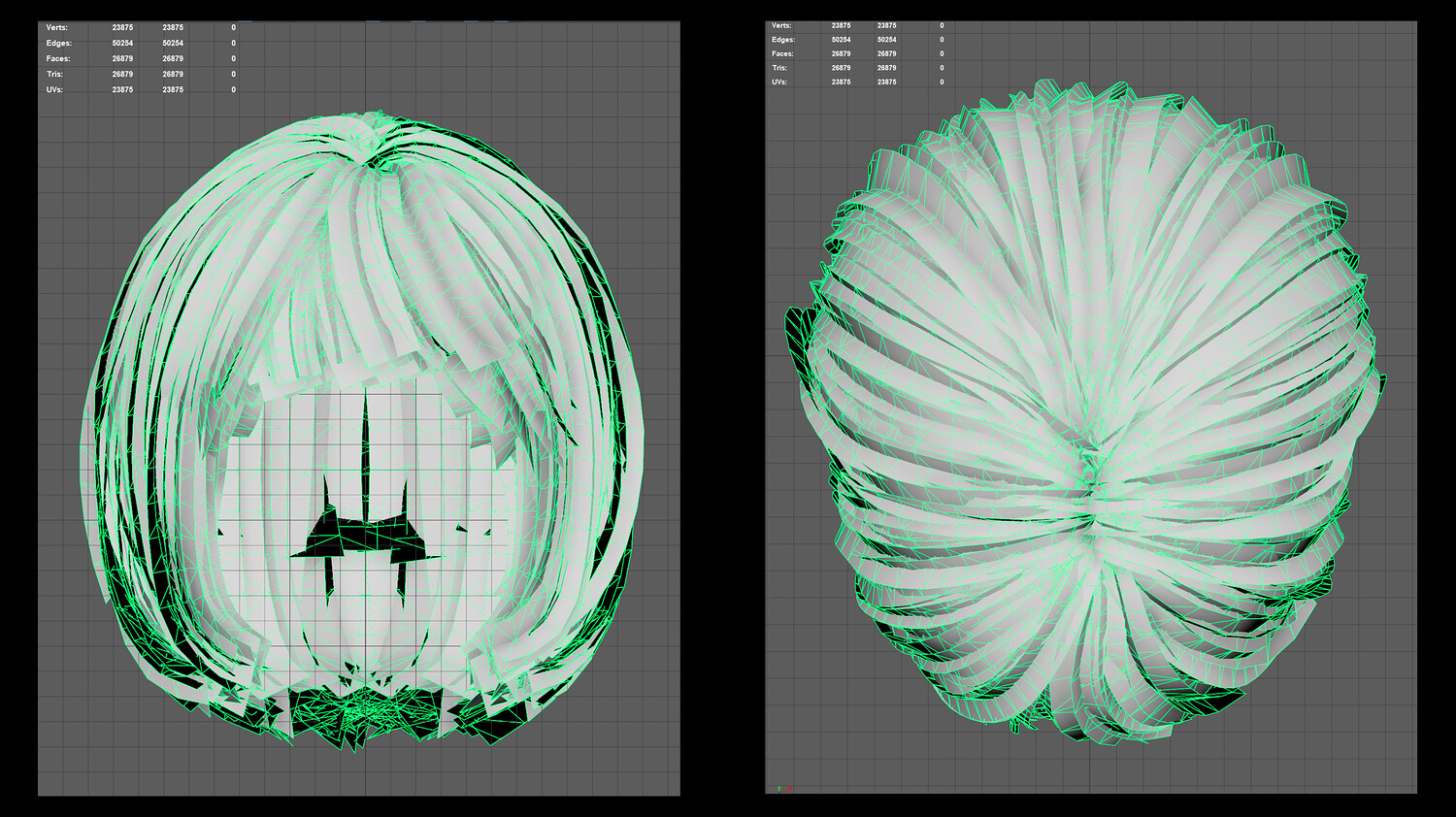Click the UVs label in the right viewport

(779, 82)
